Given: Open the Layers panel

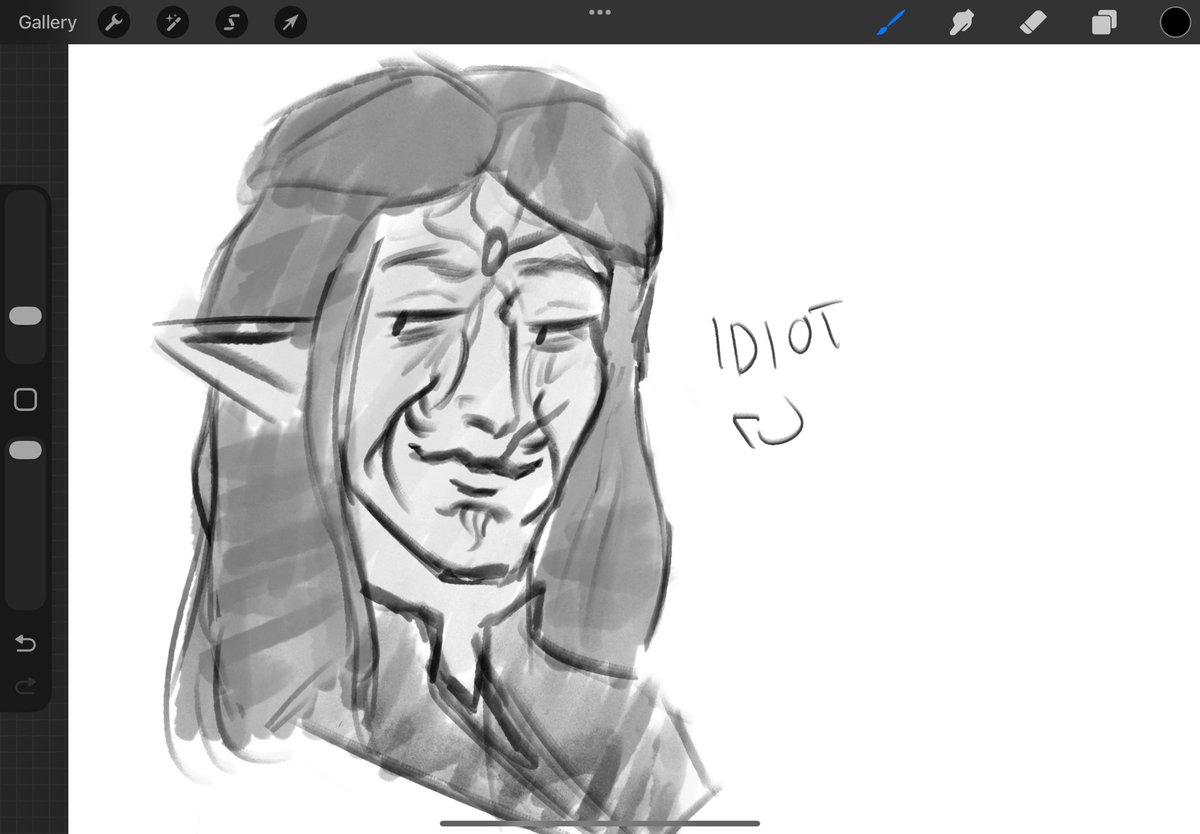Looking at the screenshot, I should pos(1104,22).
